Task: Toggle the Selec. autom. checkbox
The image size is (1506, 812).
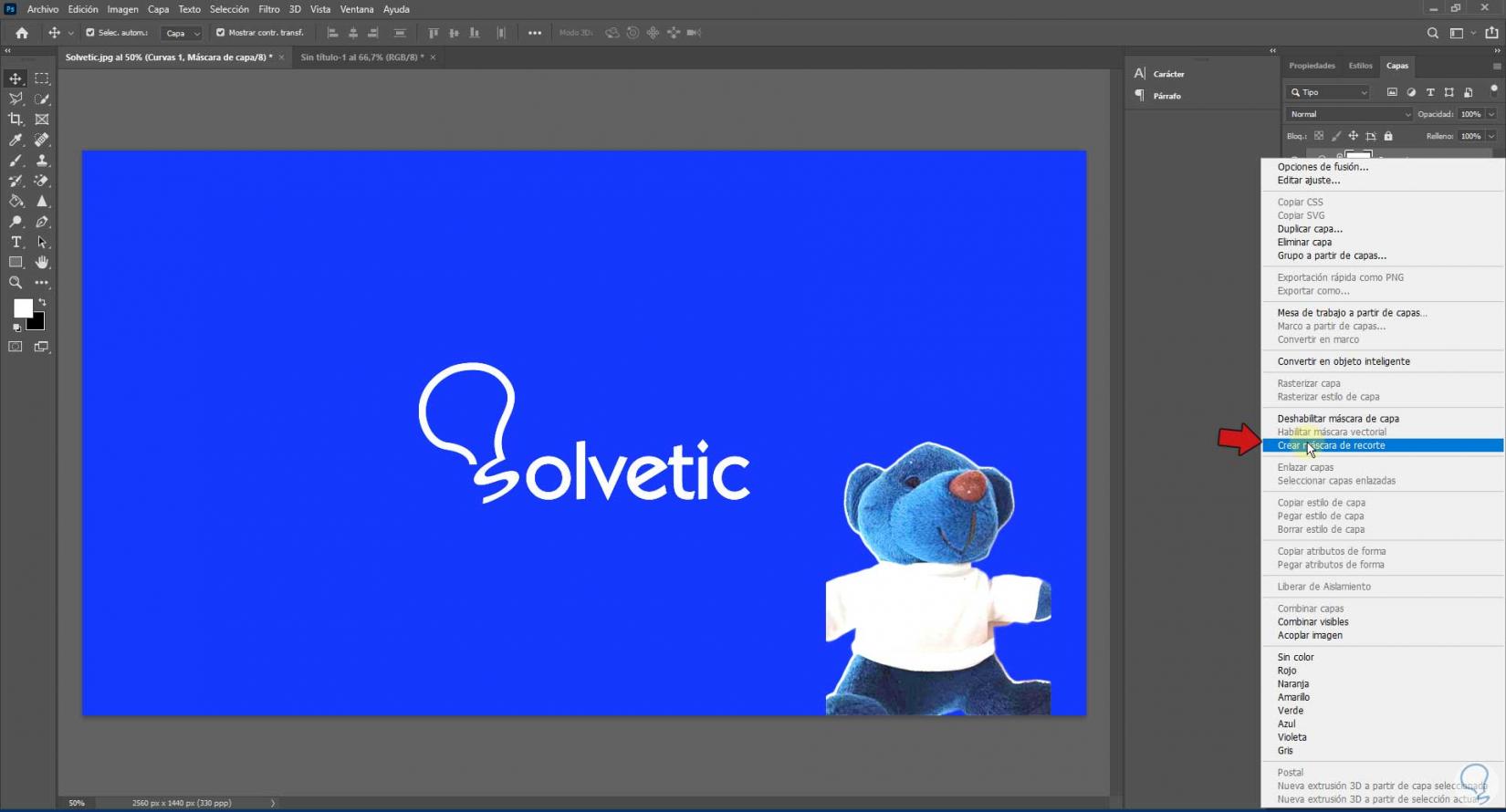Action: (90, 33)
